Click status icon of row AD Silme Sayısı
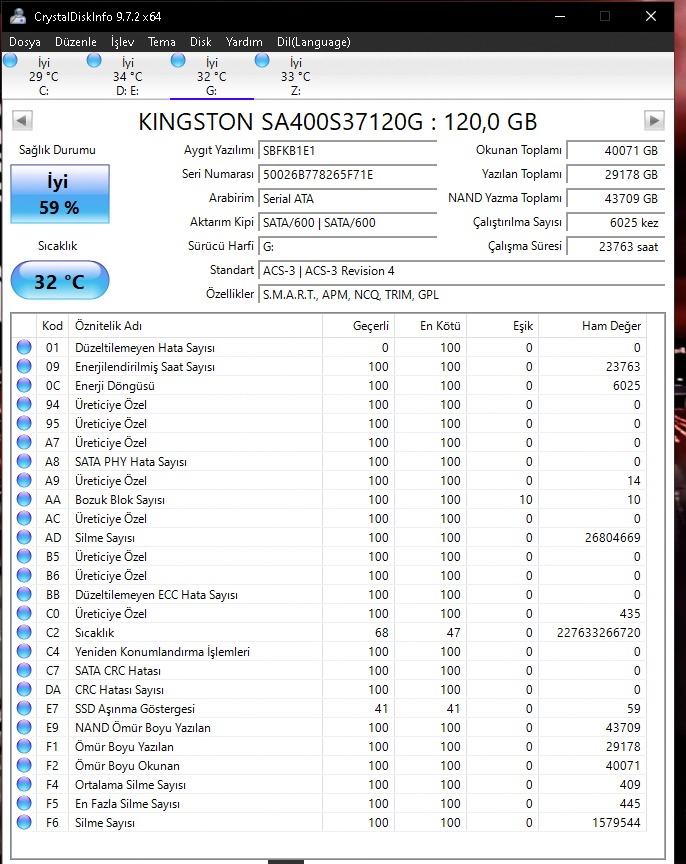This screenshot has height=864, width=686. click(x=24, y=537)
